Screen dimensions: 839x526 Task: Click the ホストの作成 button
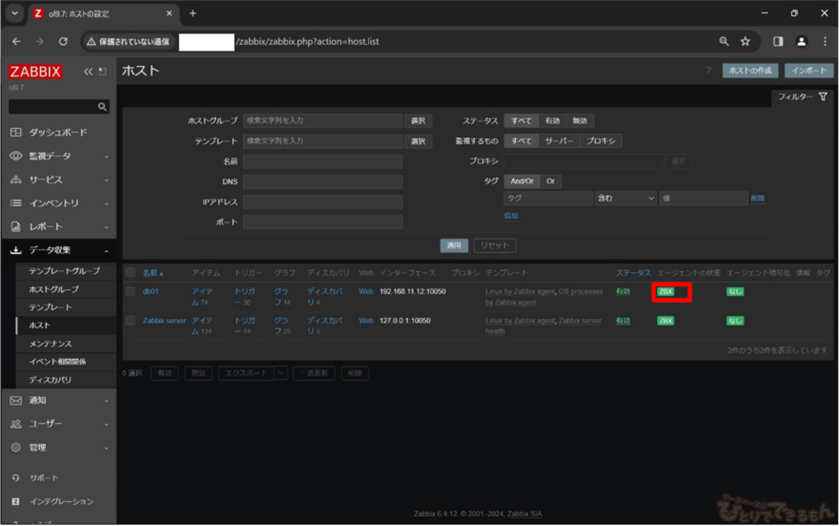(750, 71)
